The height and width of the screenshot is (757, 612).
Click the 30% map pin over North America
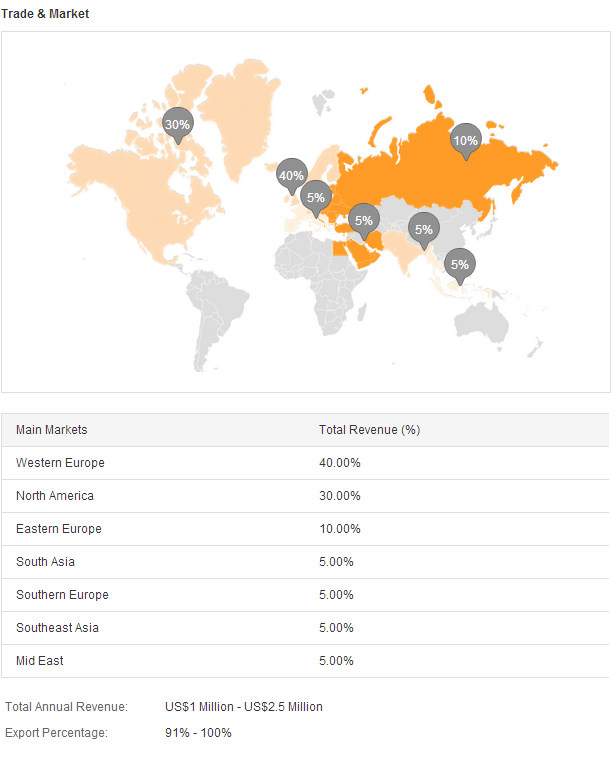pos(177,125)
